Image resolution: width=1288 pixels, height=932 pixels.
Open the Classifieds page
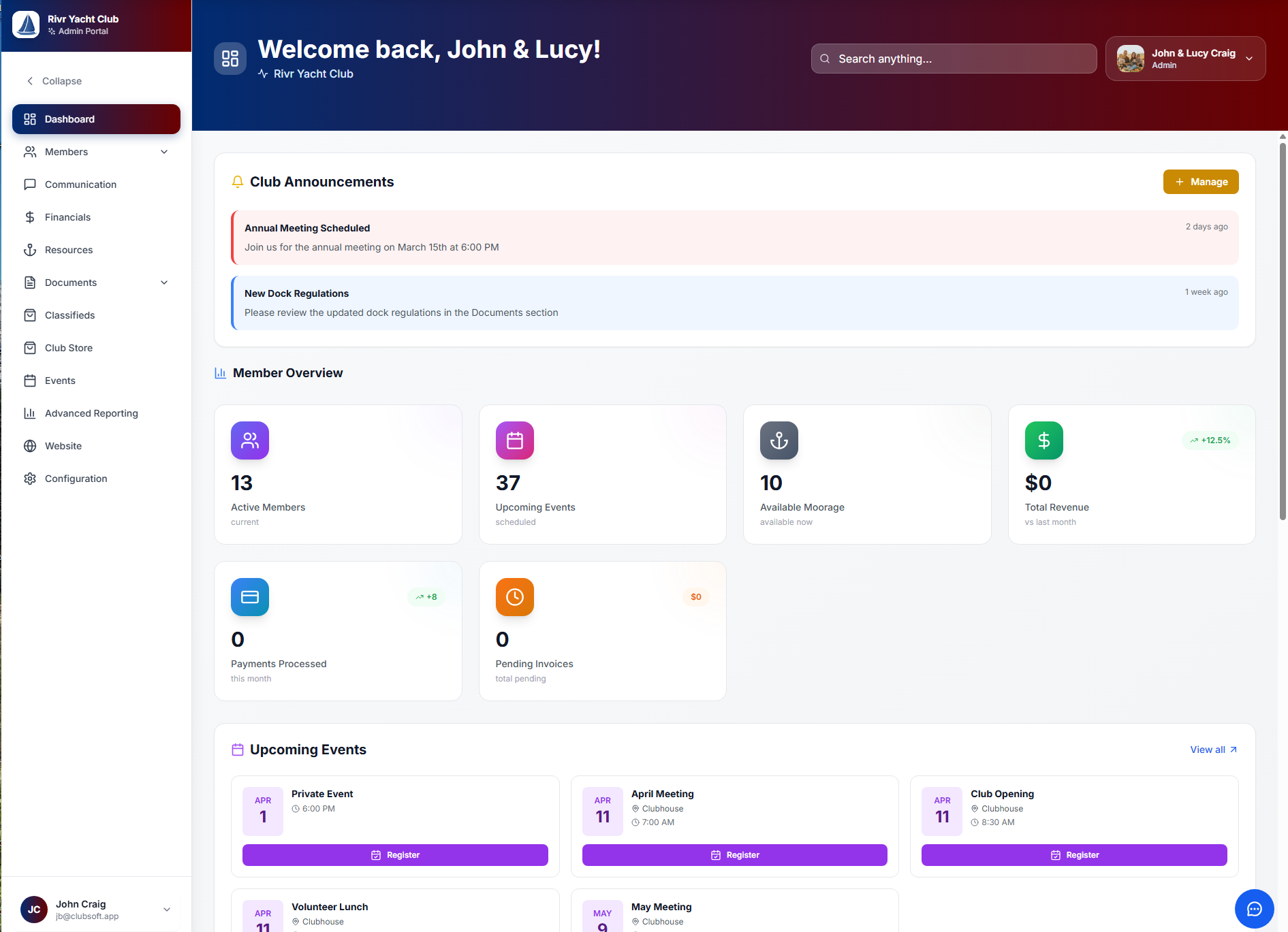pyautogui.click(x=96, y=315)
